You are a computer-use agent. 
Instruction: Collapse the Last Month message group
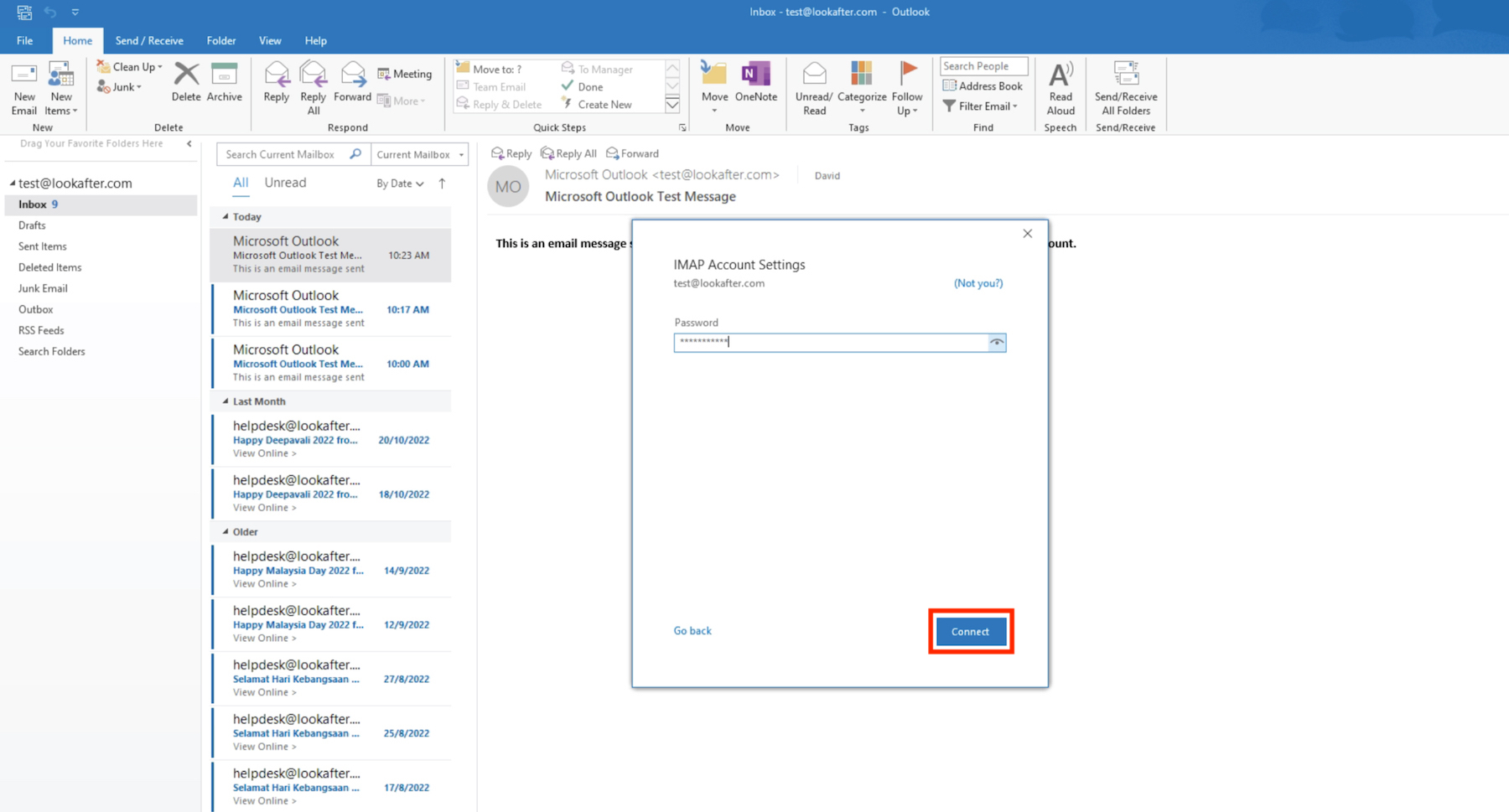pos(226,401)
